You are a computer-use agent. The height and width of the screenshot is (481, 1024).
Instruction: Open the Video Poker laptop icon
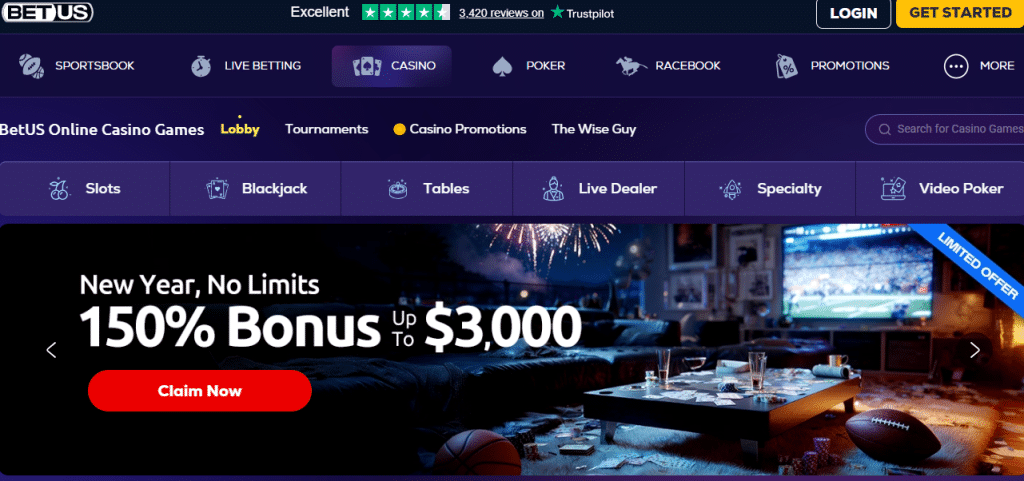(x=893, y=189)
